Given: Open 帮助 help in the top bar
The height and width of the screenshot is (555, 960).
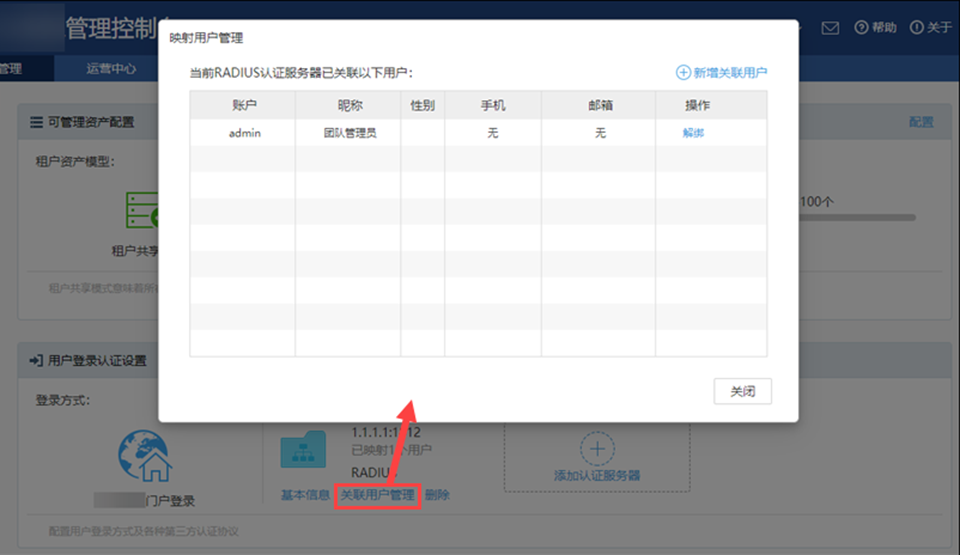Looking at the screenshot, I should coord(875,28).
